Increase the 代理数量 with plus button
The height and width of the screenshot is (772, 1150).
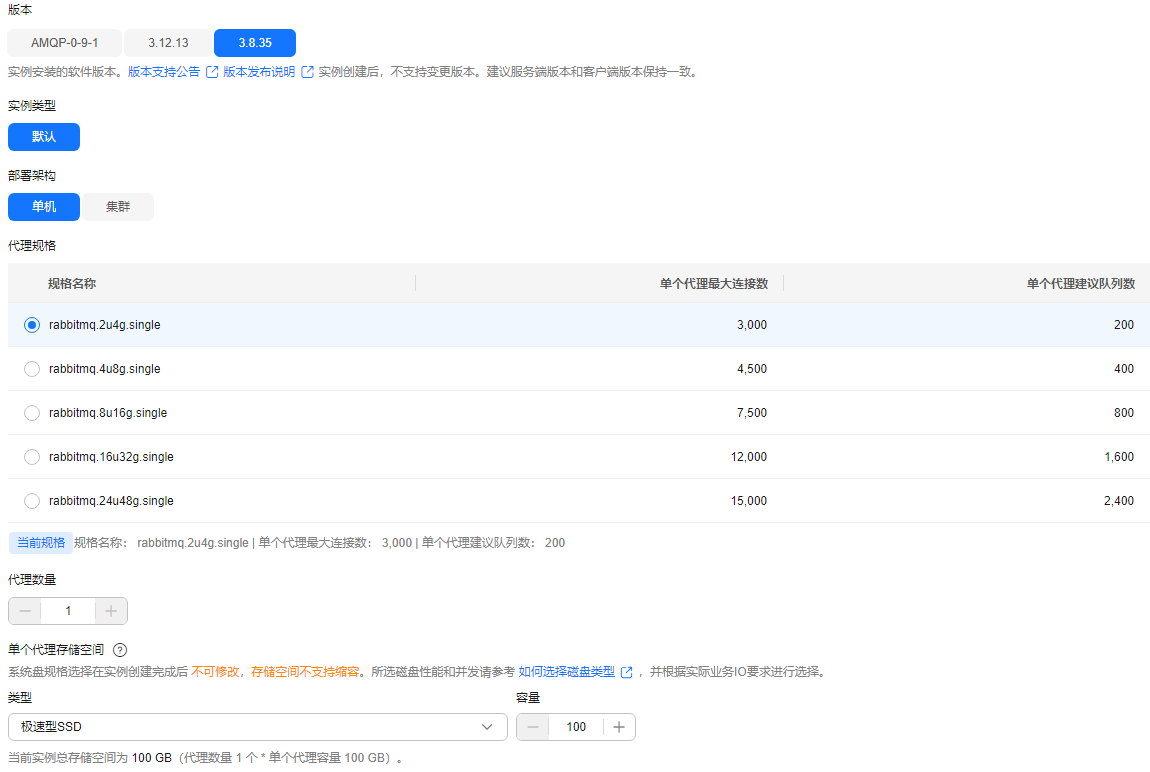tap(111, 611)
